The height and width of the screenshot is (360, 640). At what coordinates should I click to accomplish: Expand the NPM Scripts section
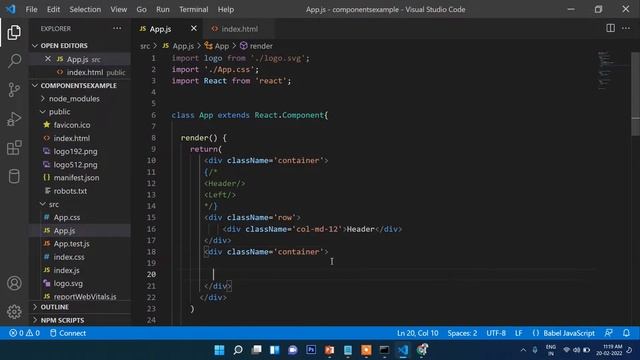[x=80, y=320]
